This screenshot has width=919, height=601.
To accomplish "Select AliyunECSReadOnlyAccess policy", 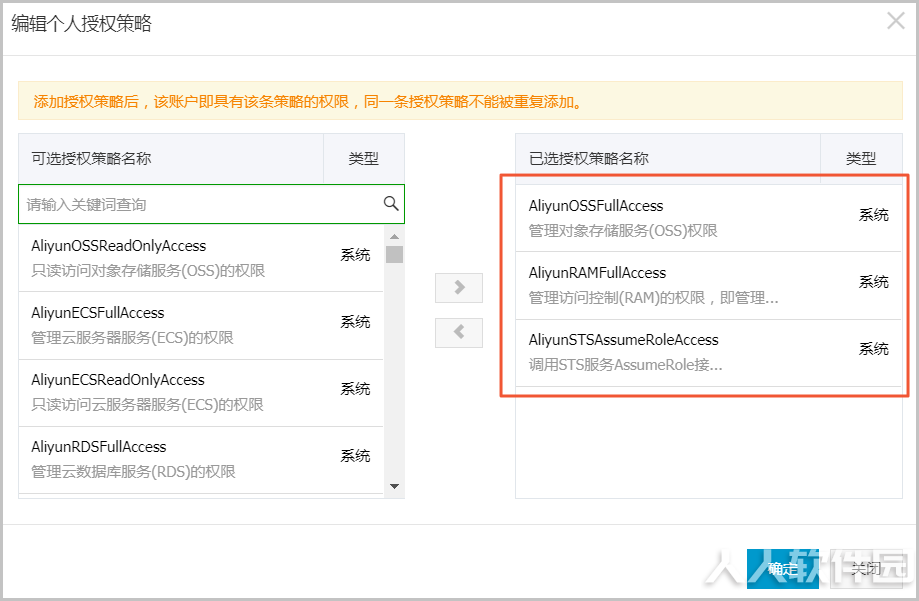I will pos(201,392).
